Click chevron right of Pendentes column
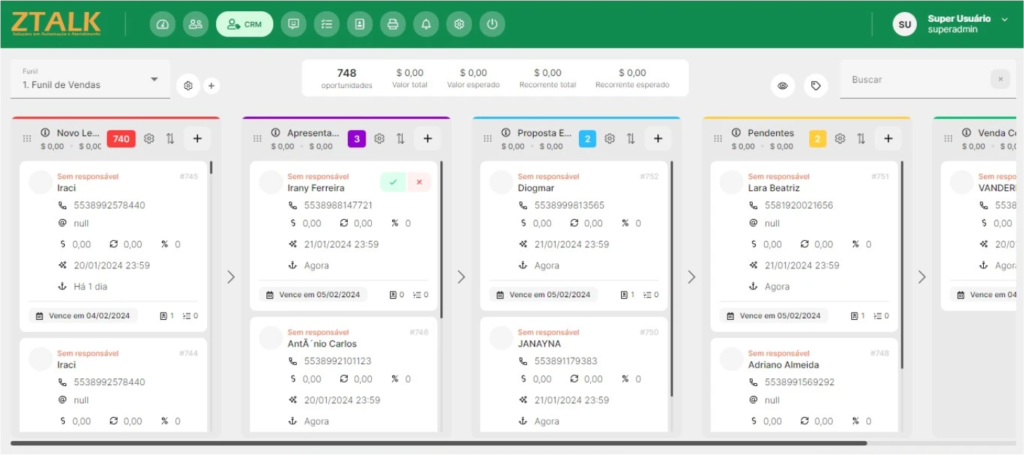Screen dimensions: 1024x455 point(921,277)
